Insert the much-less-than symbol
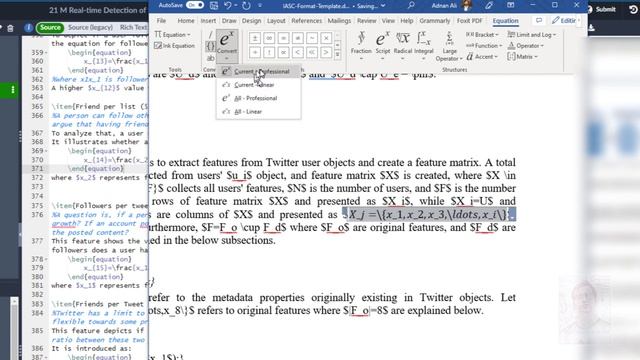 pyautogui.click(x=312, y=52)
